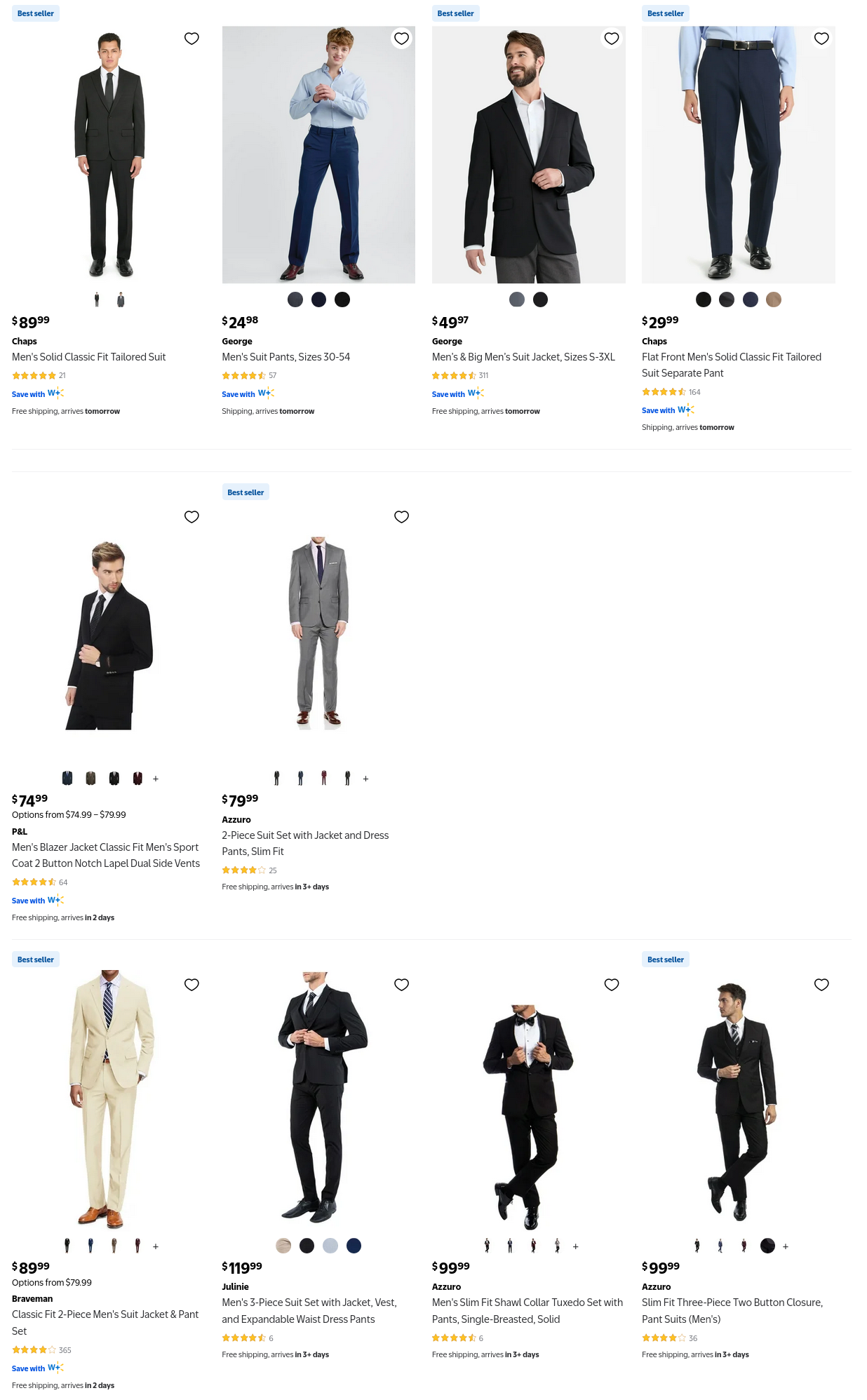The image size is (867, 1400).
Task: Add George Suit Jacket to favorites
Action: tap(612, 39)
